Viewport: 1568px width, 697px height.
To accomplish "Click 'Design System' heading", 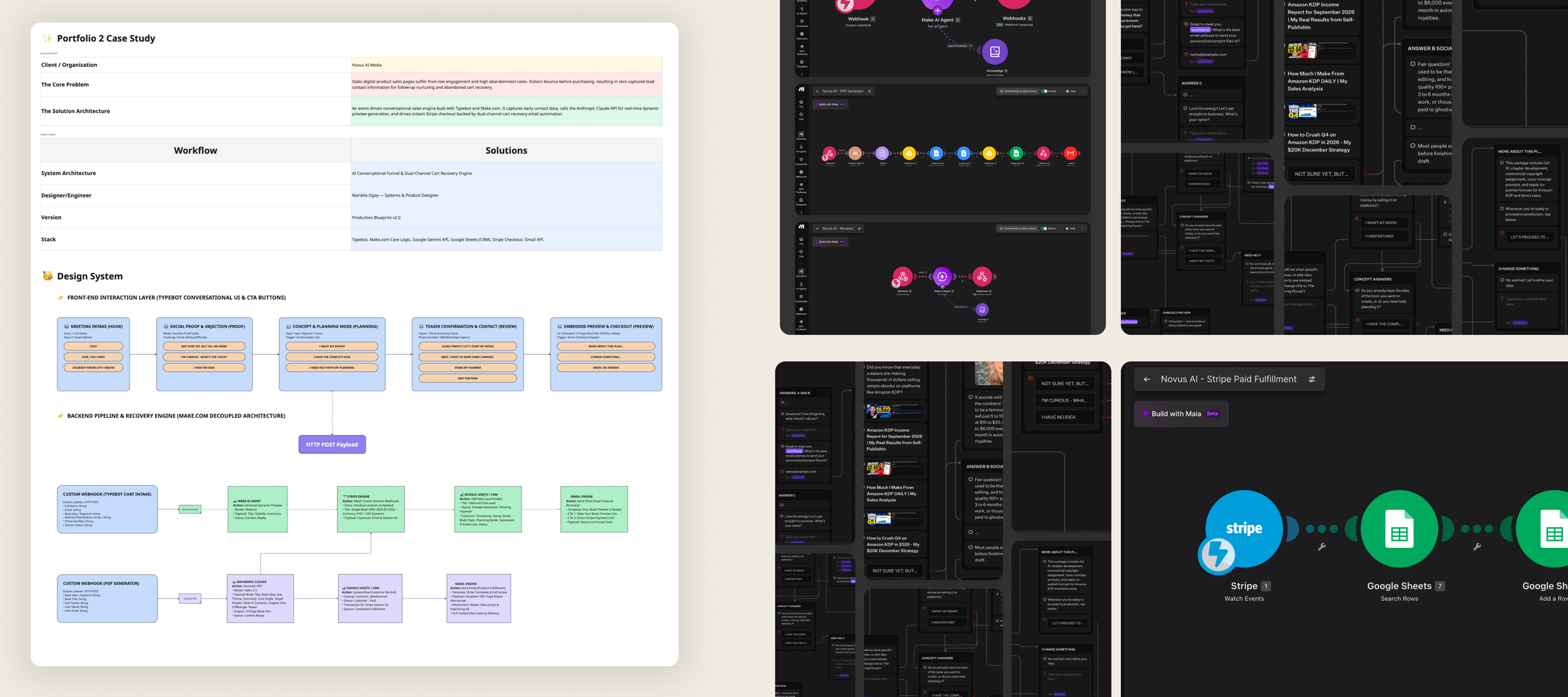I will coord(89,276).
